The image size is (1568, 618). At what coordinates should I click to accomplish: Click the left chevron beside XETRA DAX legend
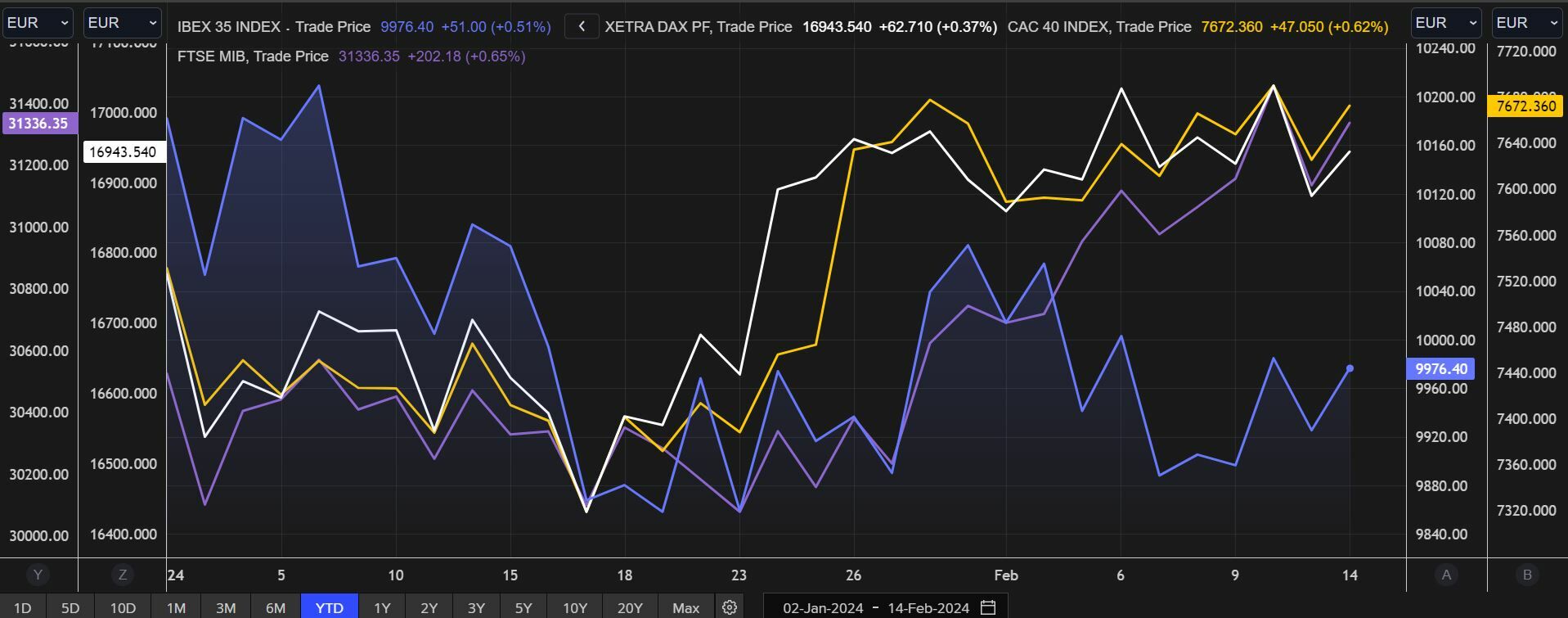tap(582, 26)
